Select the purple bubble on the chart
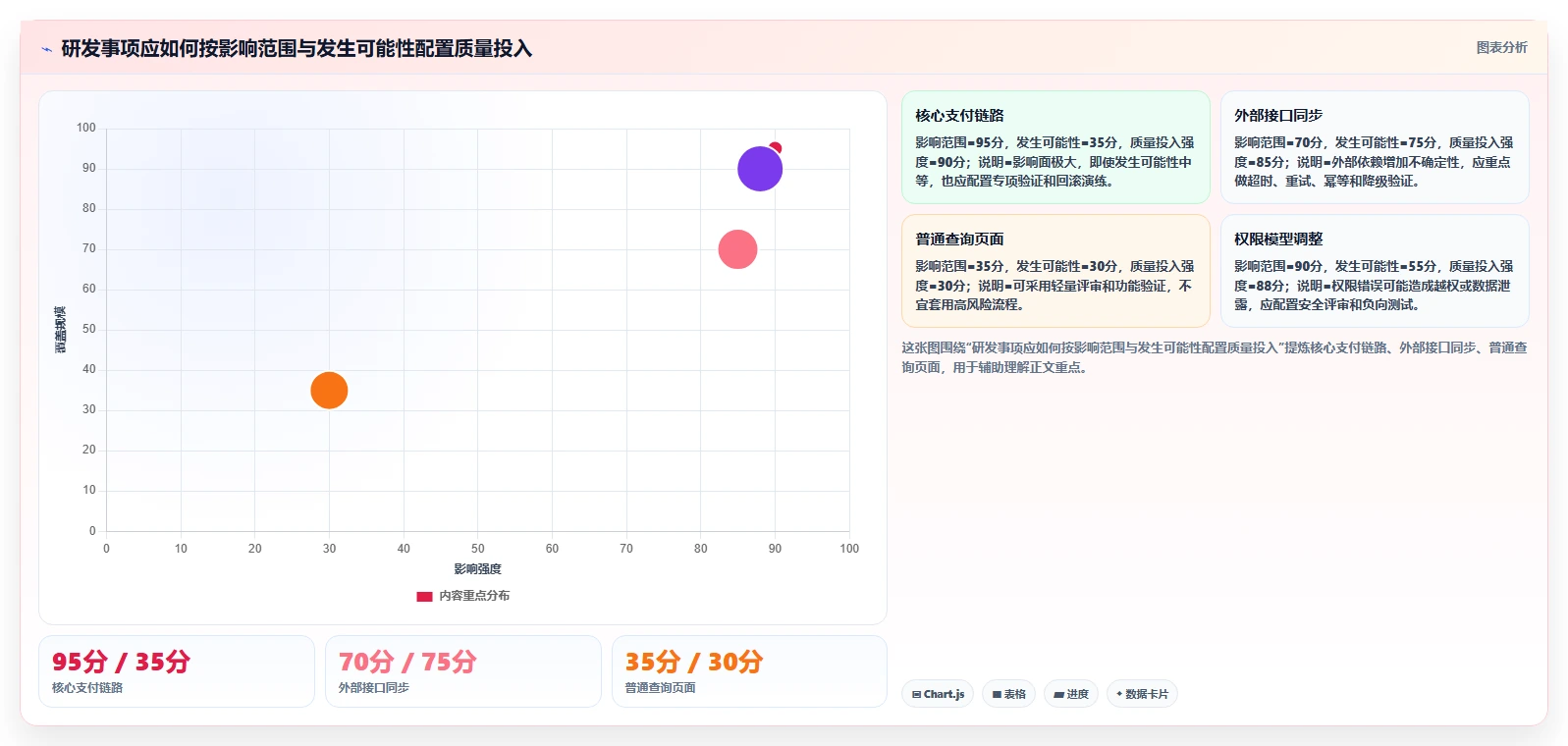Viewport: 1568px width, 746px height. click(x=760, y=169)
